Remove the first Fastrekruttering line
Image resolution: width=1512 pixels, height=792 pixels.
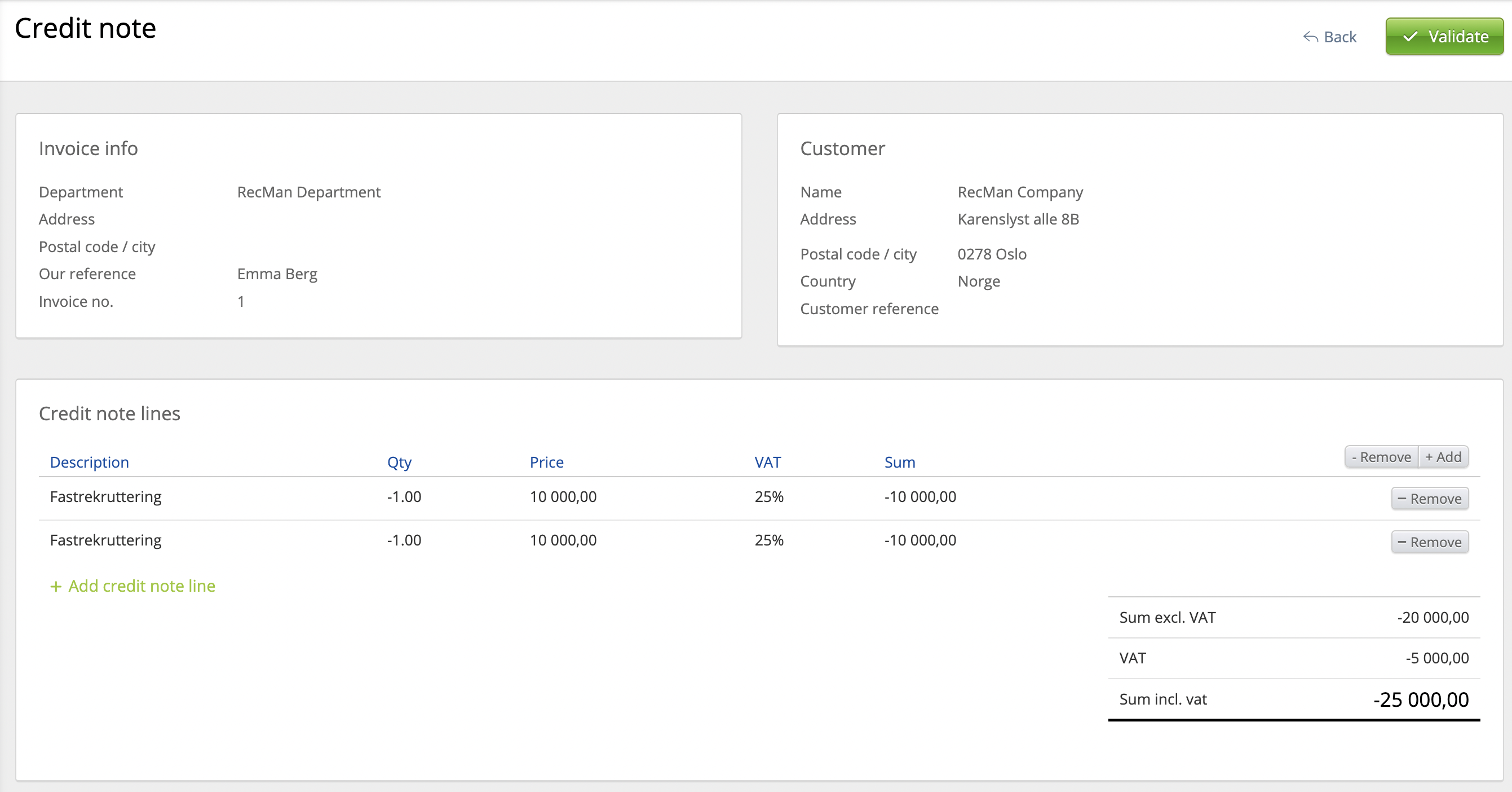(x=1429, y=499)
